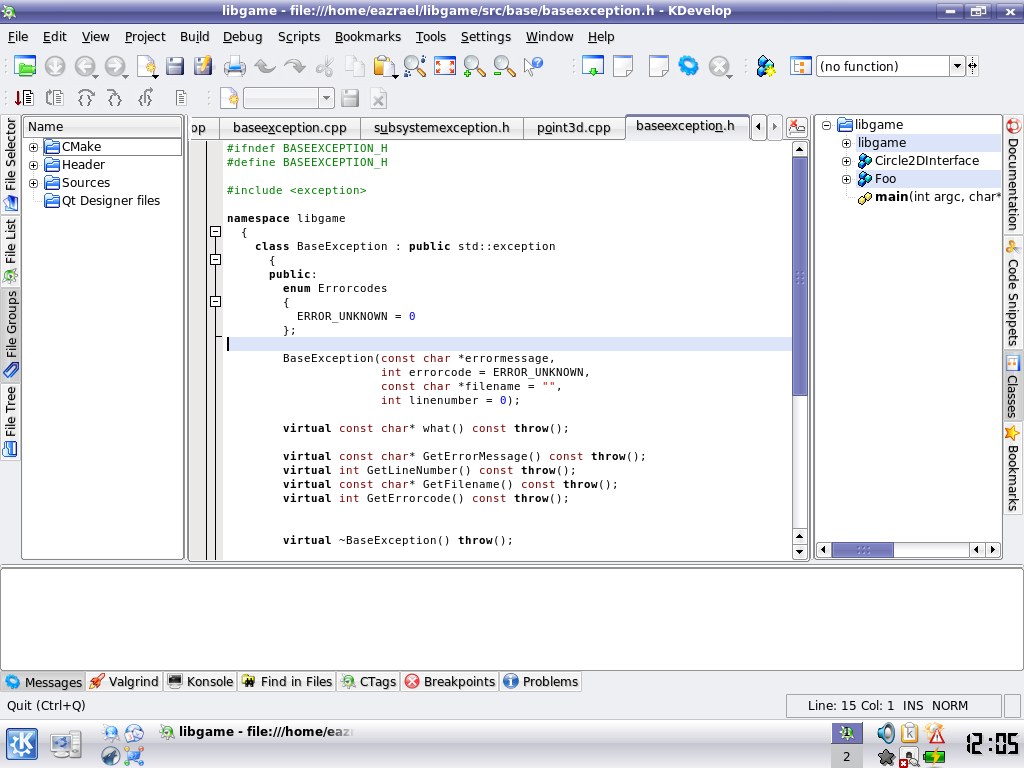Collapse the namespace libgame code fold marker
The image size is (1024, 768).
[x=216, y=231]
